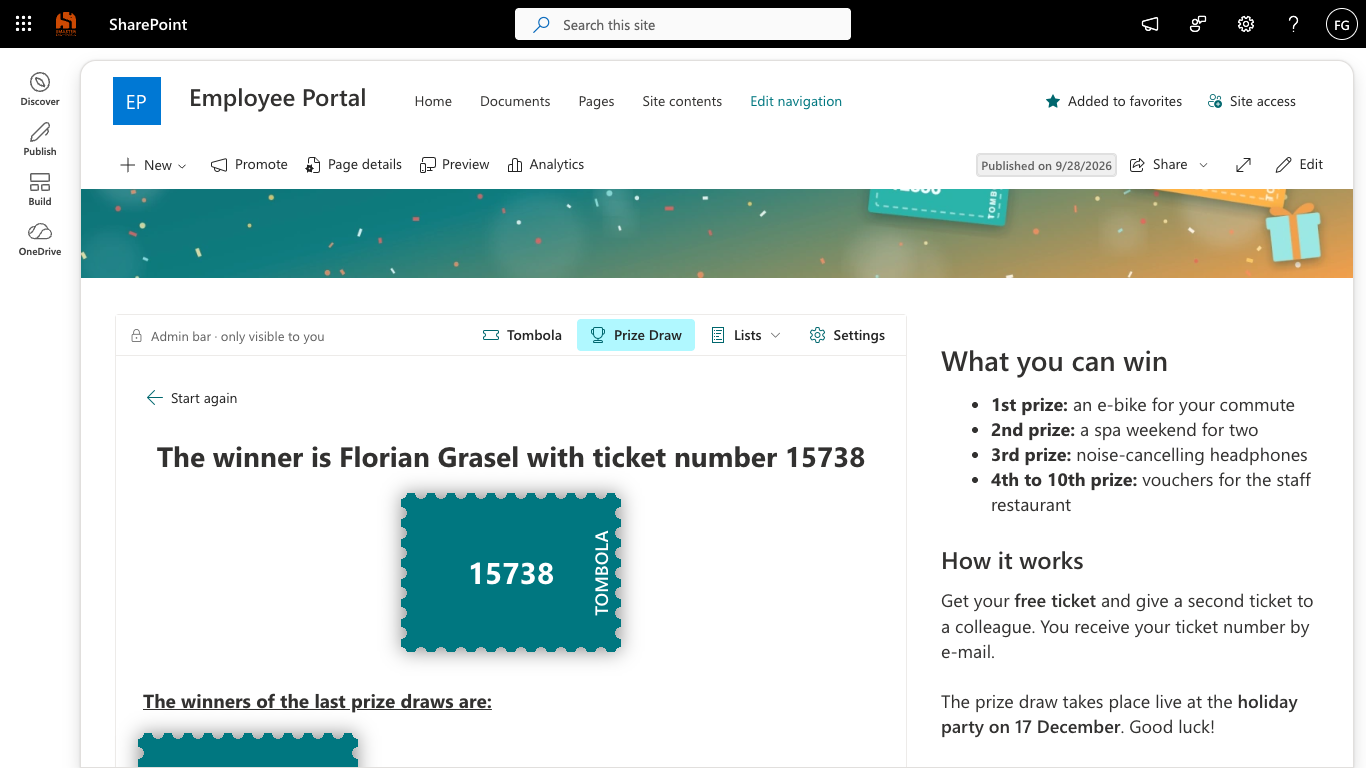Switch to the Tombola tab

click(x=522, y=335)
